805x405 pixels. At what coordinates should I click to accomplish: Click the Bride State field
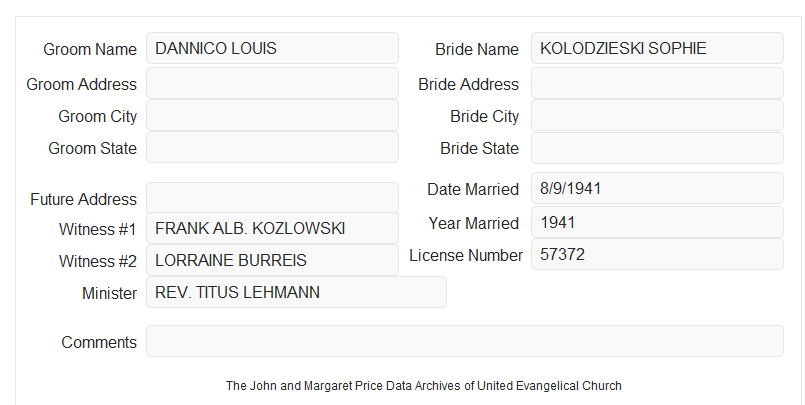pyautogui.click(x=657, y=148)
